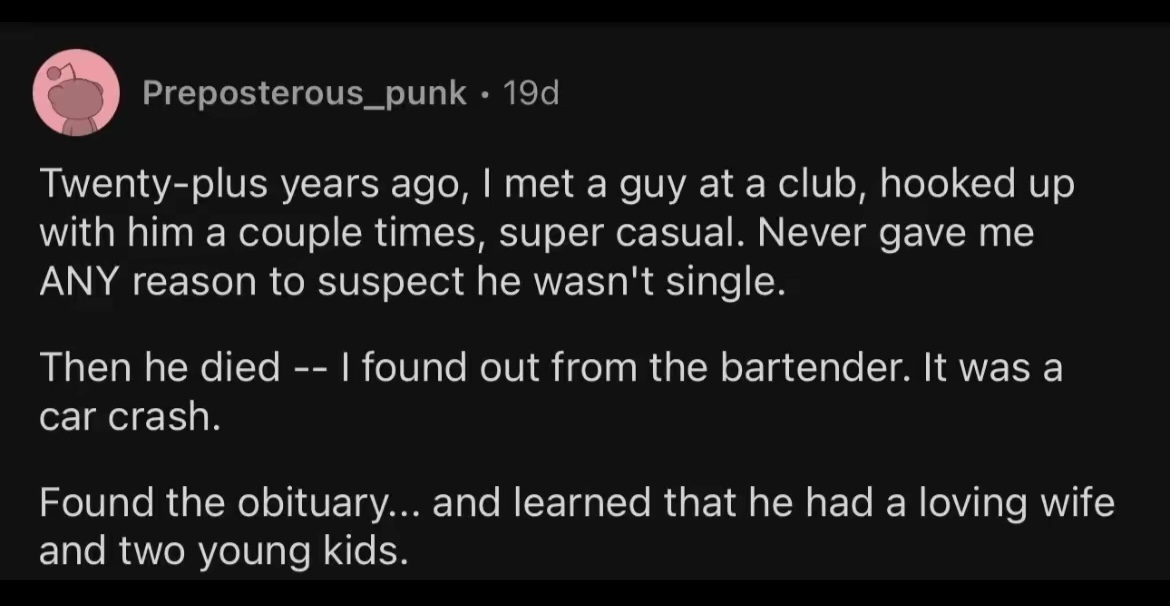This screenshot has height=606, width=1170.
Task: Select the paragraph starting 'Then he died'
Action: pos(551,391)
